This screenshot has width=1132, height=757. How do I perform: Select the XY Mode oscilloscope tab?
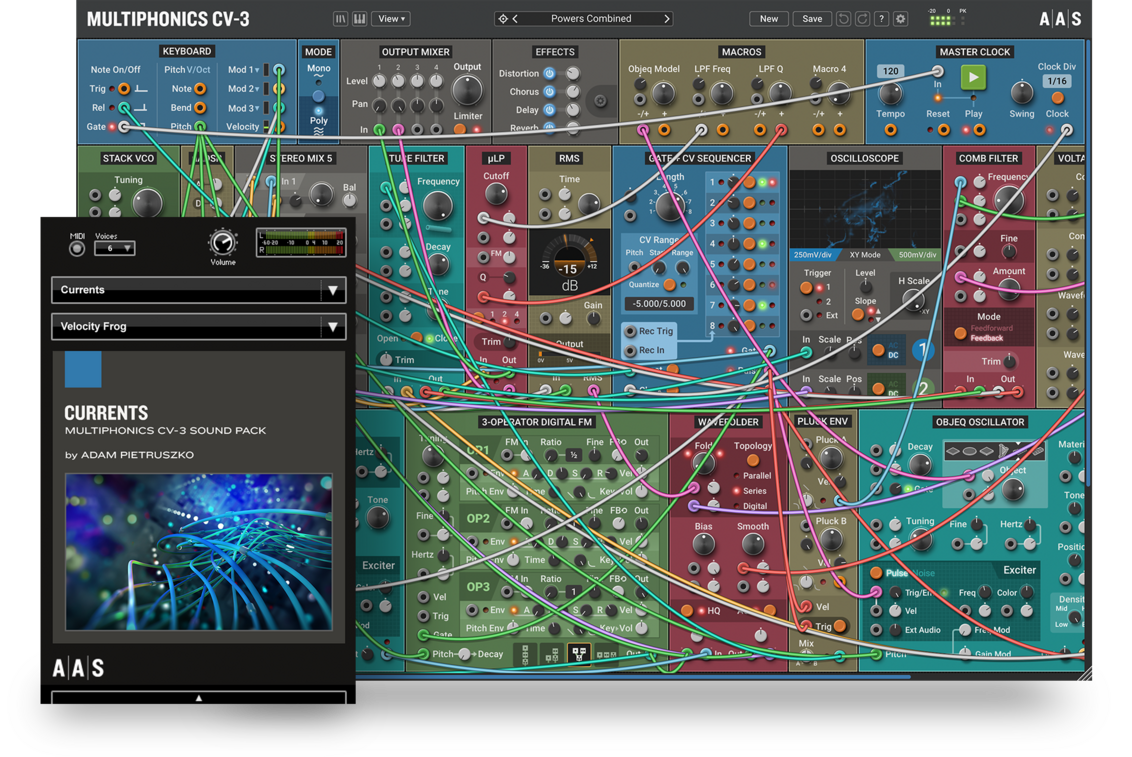(x=864, y=255)
